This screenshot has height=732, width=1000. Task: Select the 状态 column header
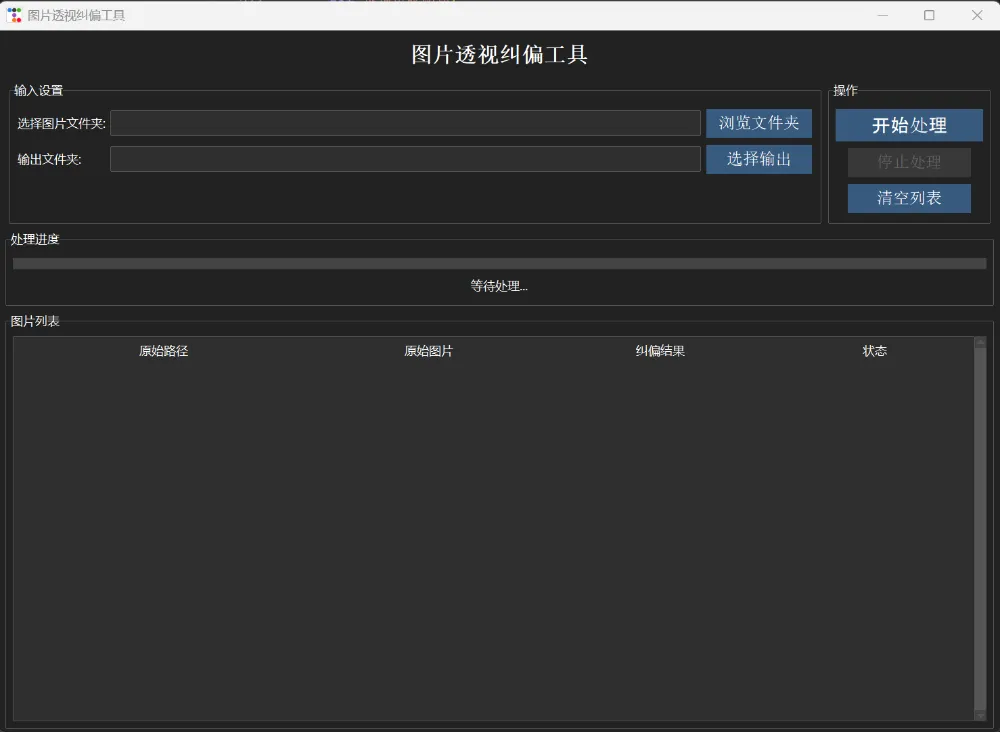coord(874,351)
